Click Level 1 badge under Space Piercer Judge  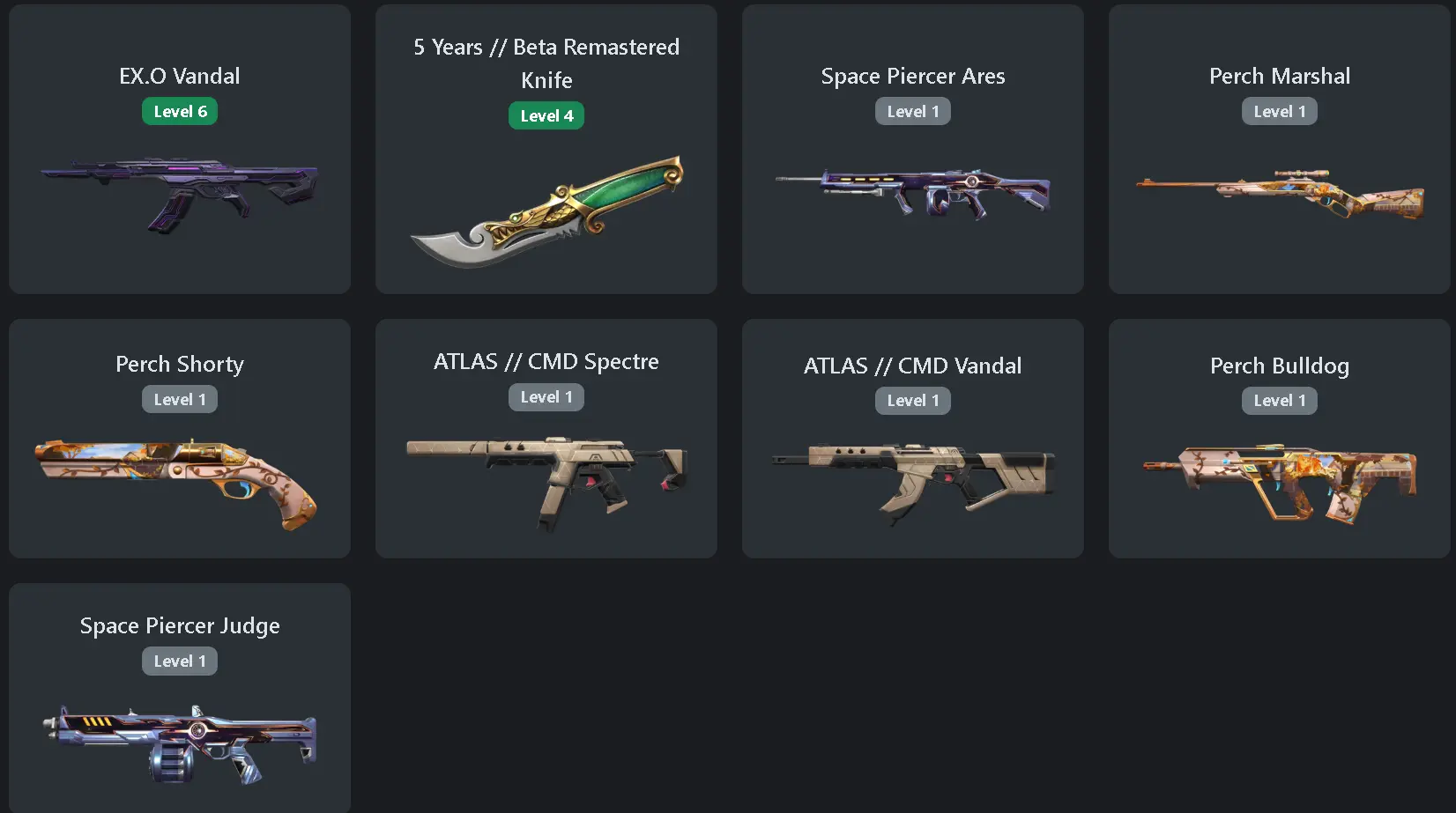(x=180, y=661)
